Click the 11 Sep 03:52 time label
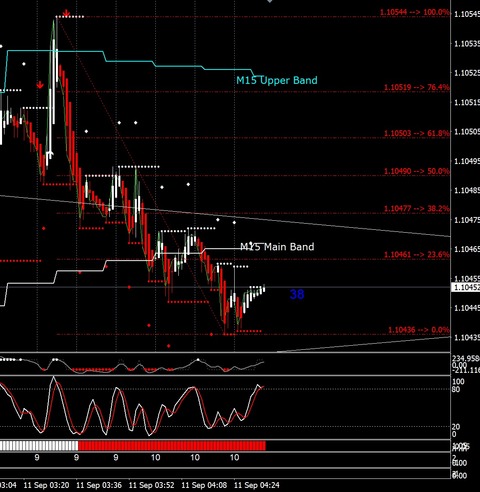The height and width of the screenshot is (492, 480). coord(152,485)
